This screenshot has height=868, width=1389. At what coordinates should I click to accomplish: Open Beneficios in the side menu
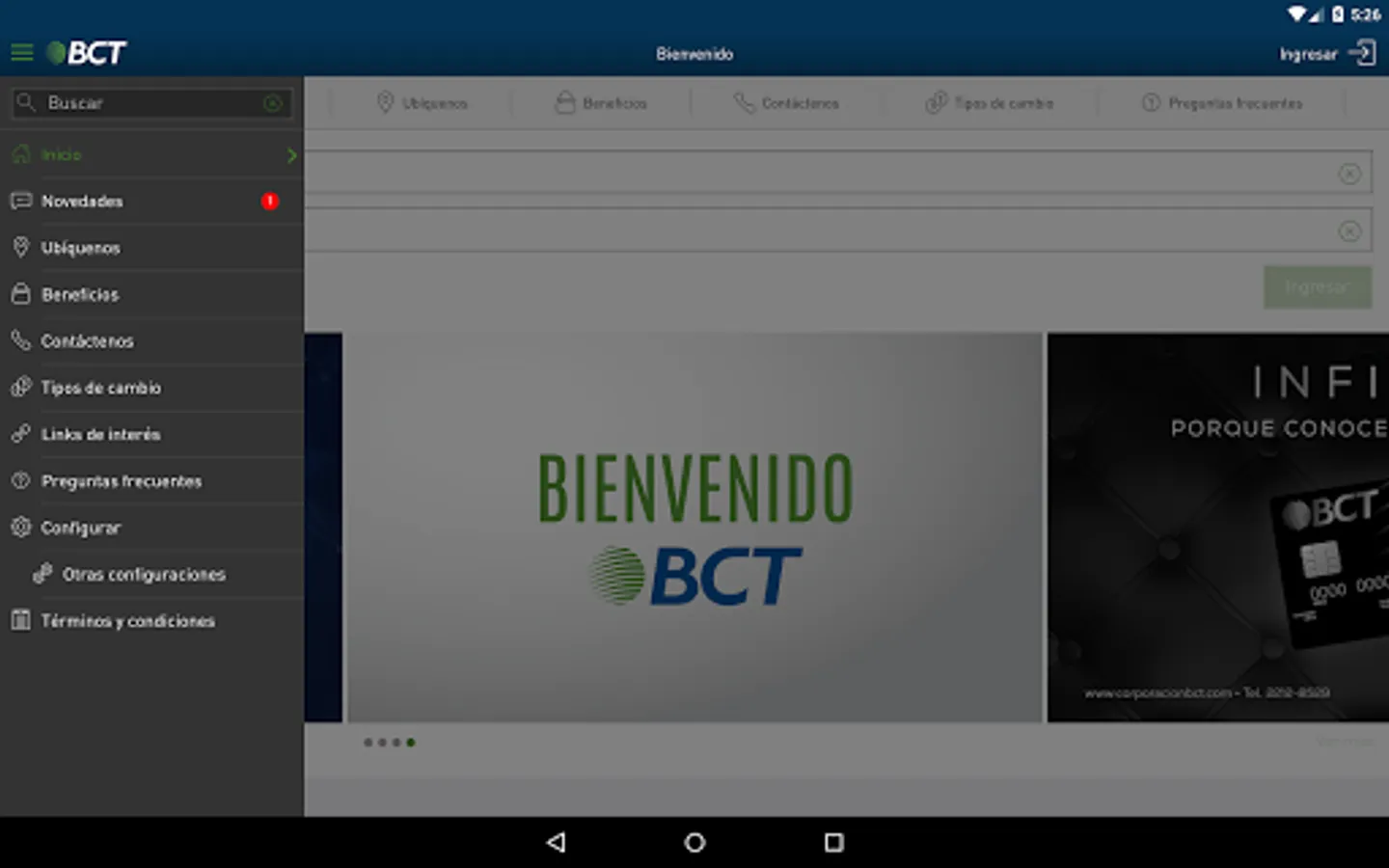pyautogui.click(x=152, y=294)
